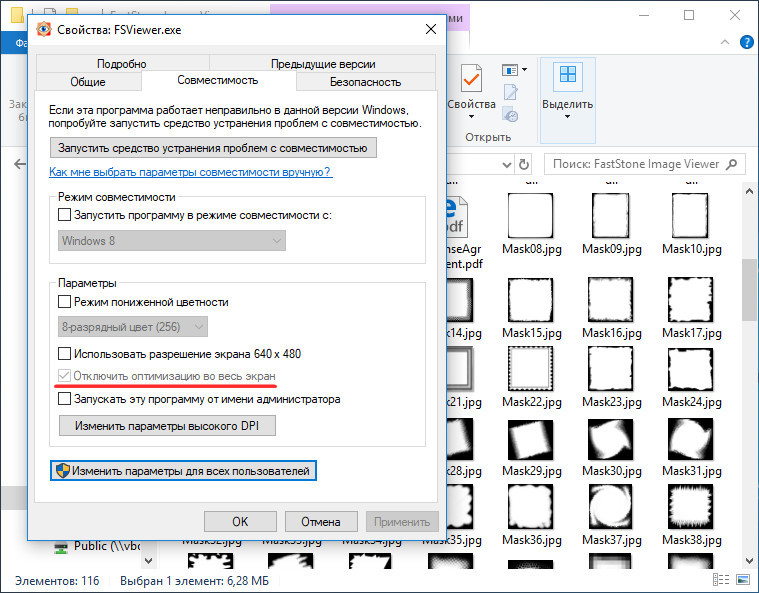759x593 pixels.
Task: Select the Совместимость tab
Action: (x=218, y=80)
